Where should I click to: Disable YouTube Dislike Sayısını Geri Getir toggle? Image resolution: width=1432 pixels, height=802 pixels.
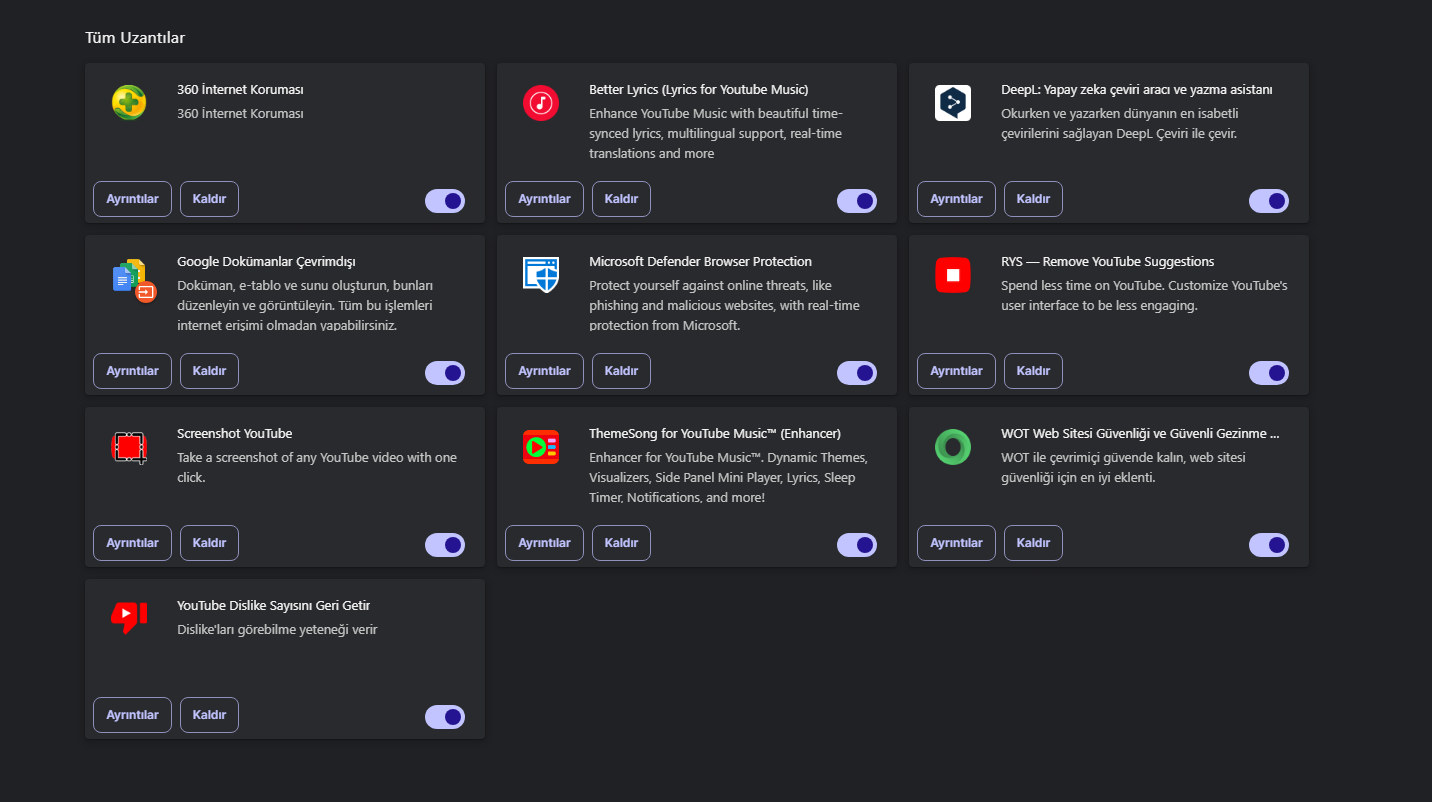(445, 717)
